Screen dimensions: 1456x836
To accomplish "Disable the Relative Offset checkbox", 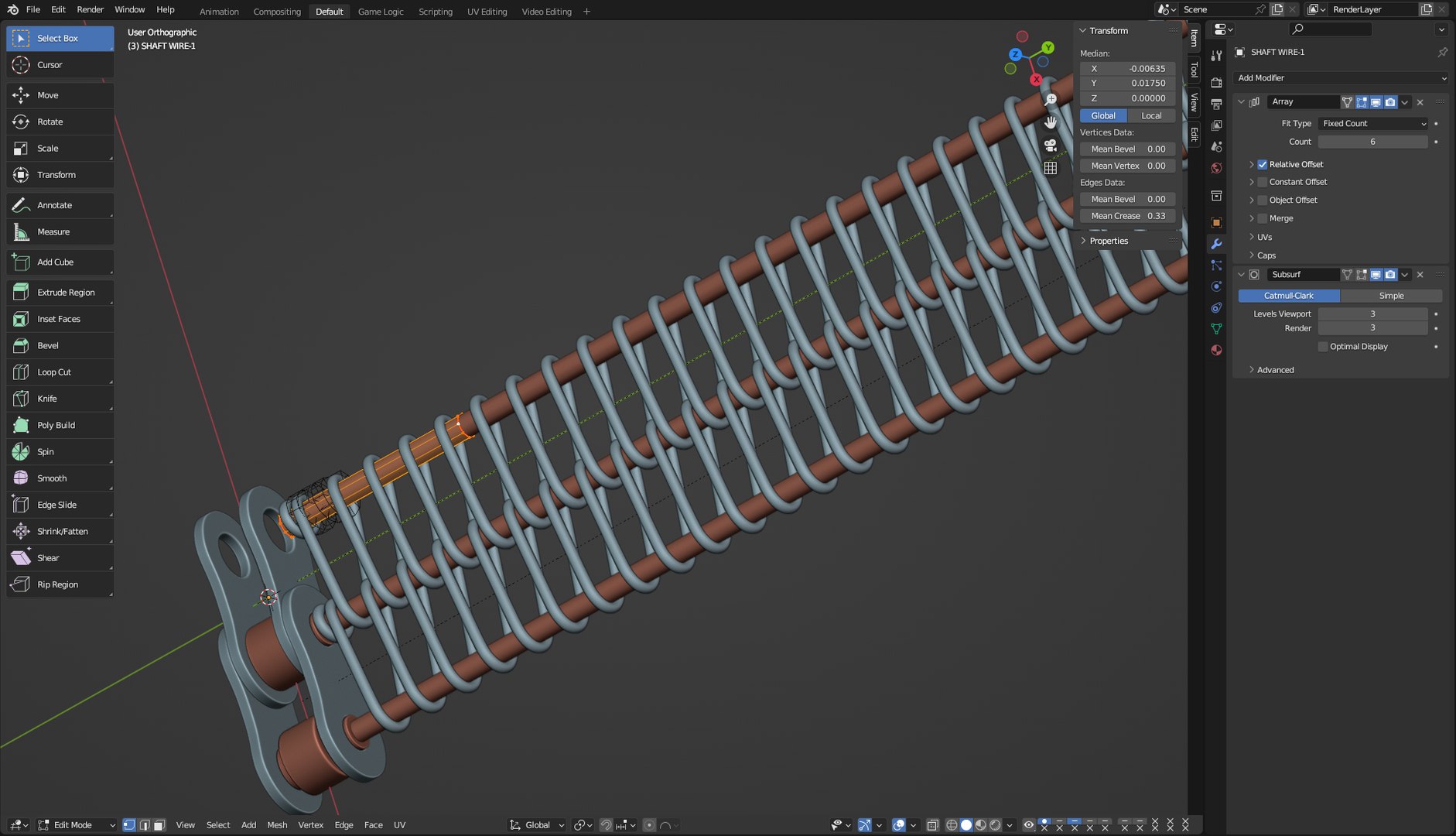I will (x=1263, y=164).
